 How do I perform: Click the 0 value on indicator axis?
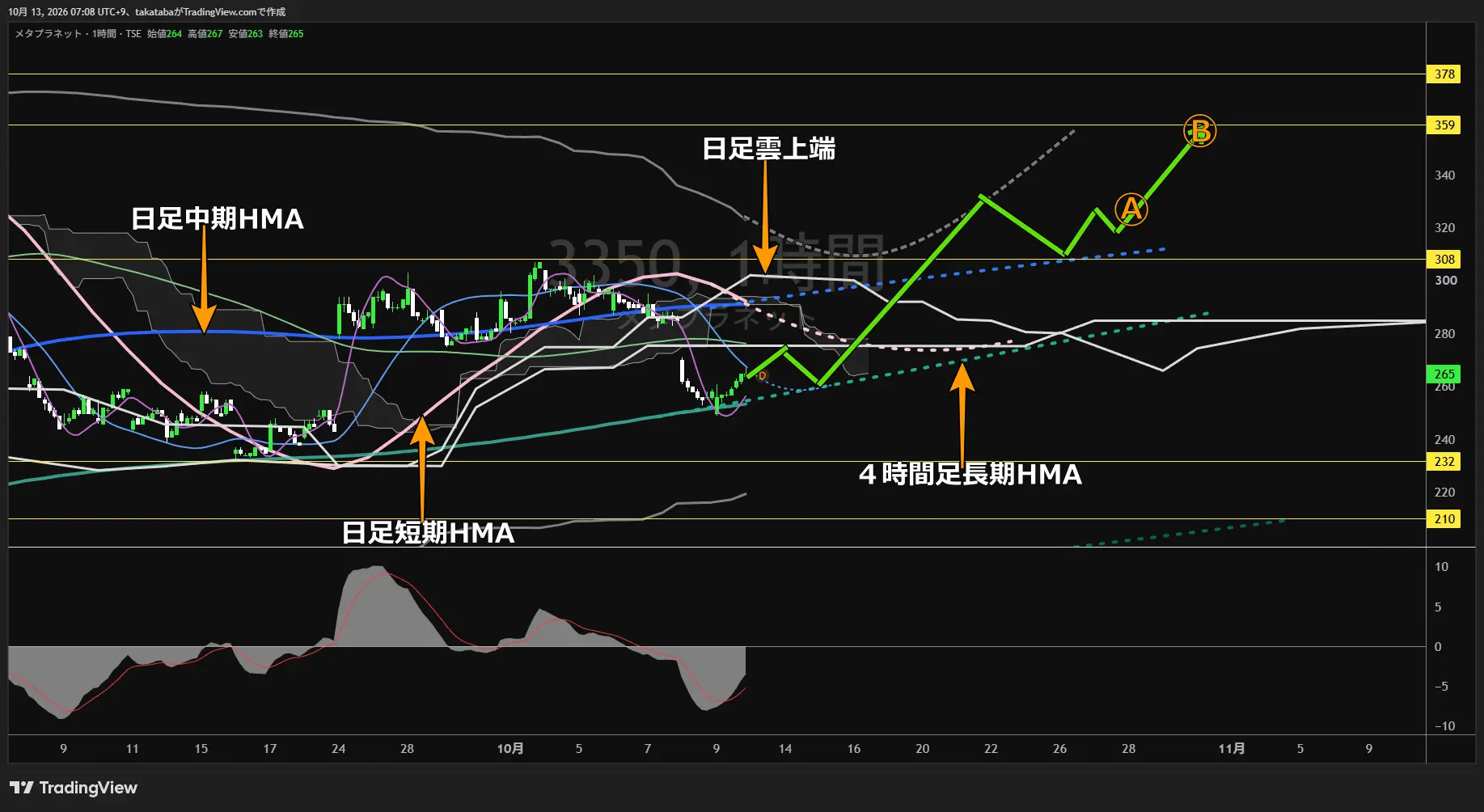[1438, 647]
